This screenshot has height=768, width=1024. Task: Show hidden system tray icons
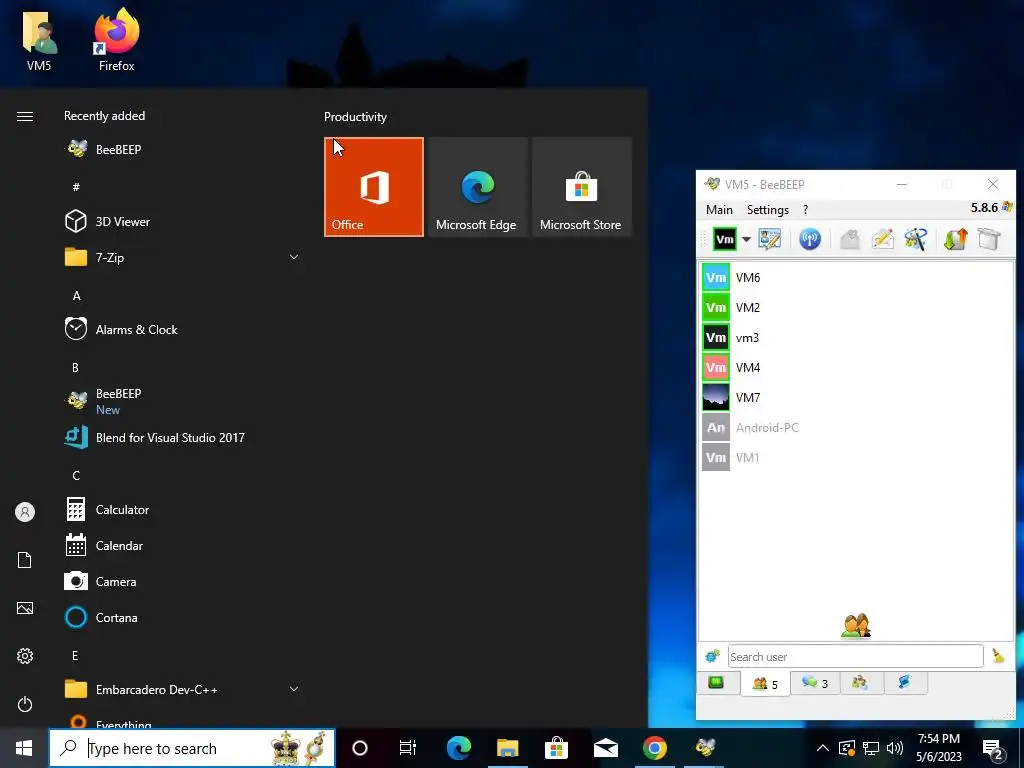coord(823,748)
